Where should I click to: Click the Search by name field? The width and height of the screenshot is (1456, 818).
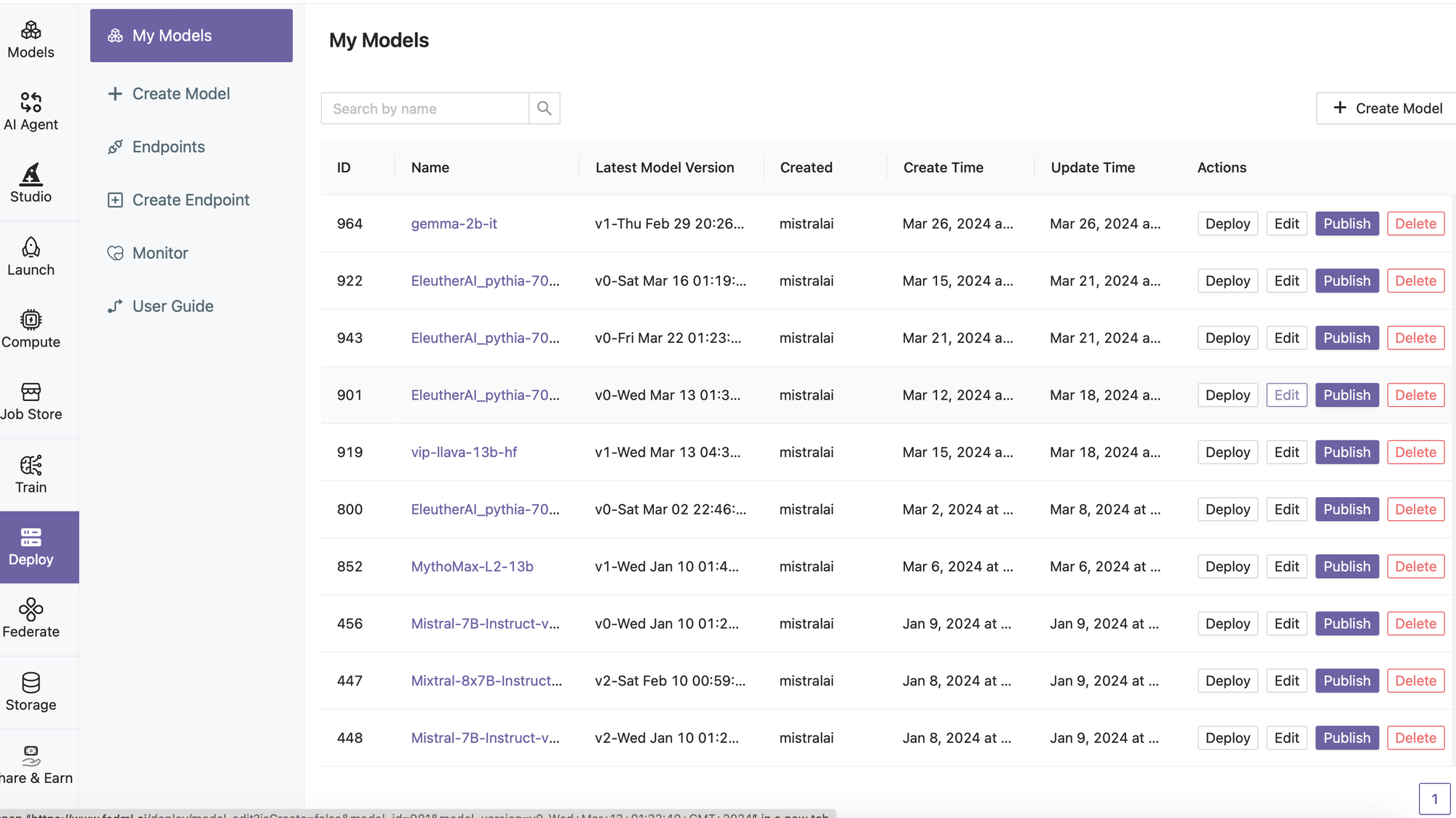click(424, 108)
